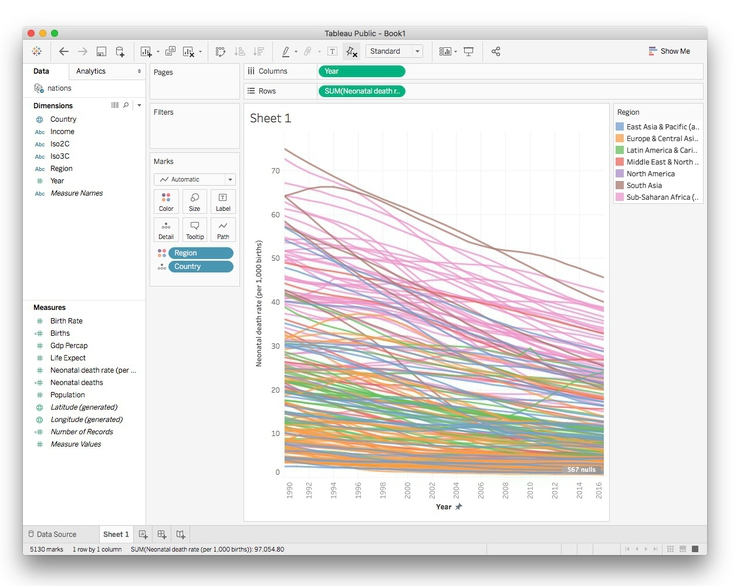Click the Sort ascending icon

click(239, 51)
